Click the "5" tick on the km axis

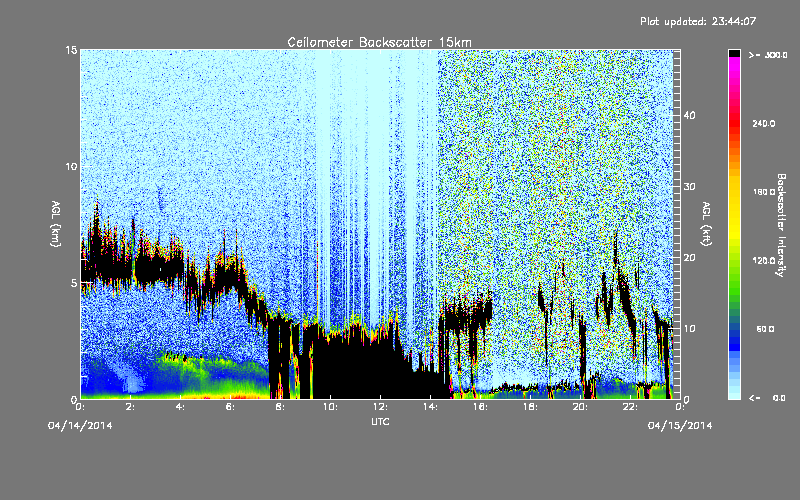(74, 283)
